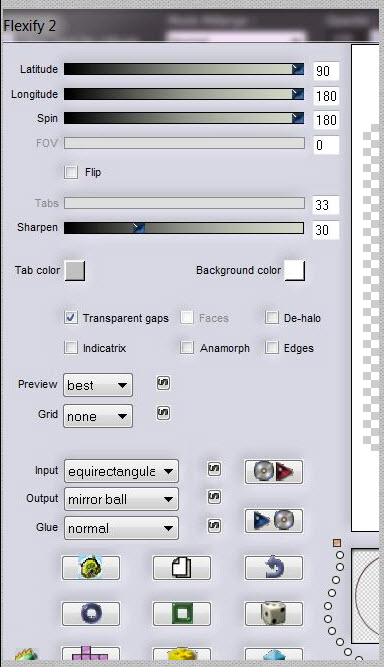Open the Output mirror ball dropdown
This screenshot has width=384, height=667.
click(x=121, y=499)
